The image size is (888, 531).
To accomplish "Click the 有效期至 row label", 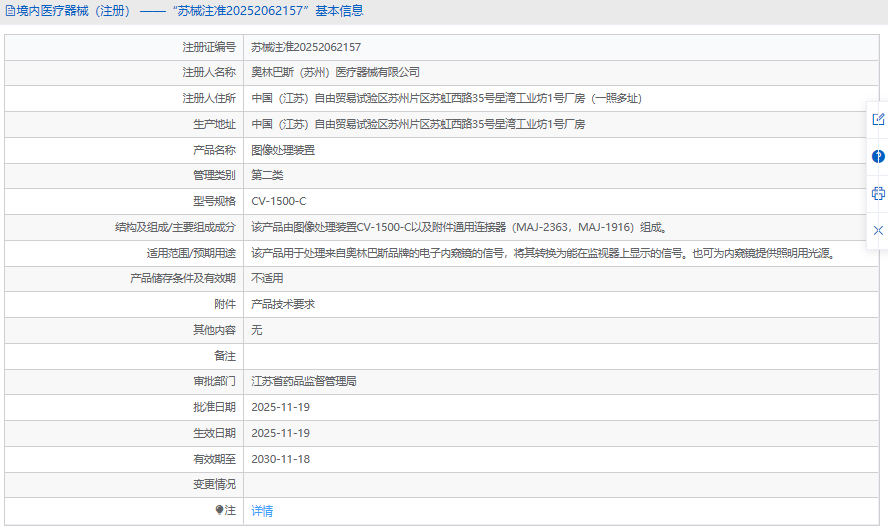I will point(214,459).
